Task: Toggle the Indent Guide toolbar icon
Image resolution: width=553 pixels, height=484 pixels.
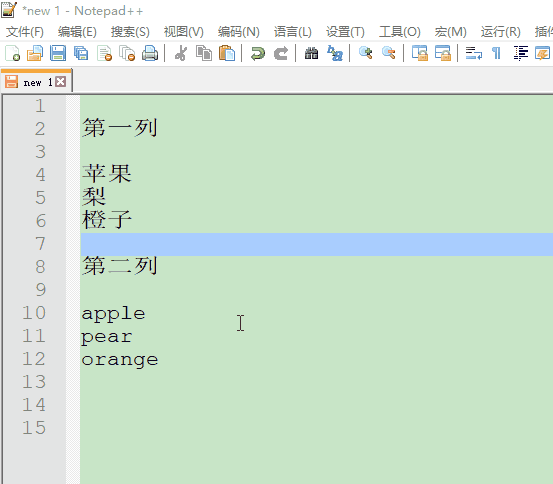Action: click(521, 54)
